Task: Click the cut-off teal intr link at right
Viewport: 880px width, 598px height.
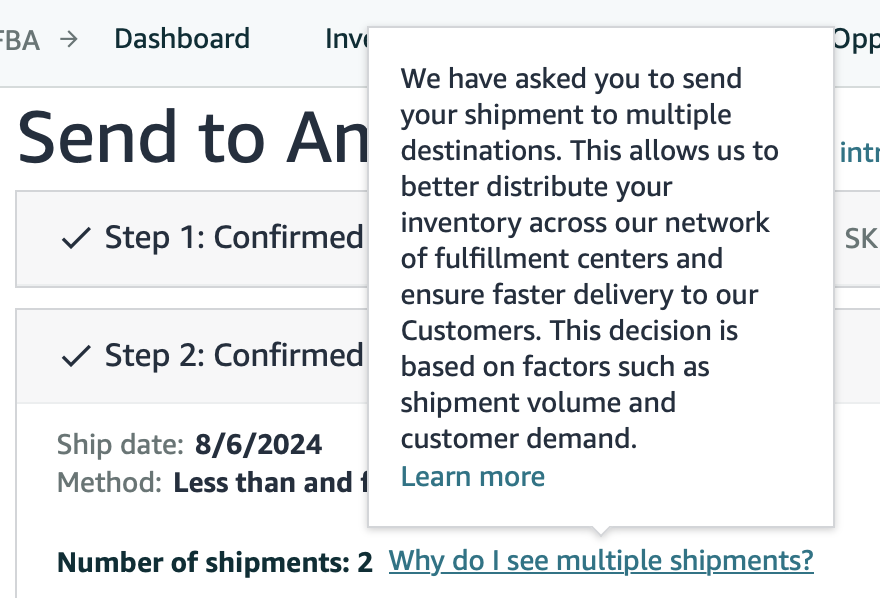Action: tap(859, 153)
